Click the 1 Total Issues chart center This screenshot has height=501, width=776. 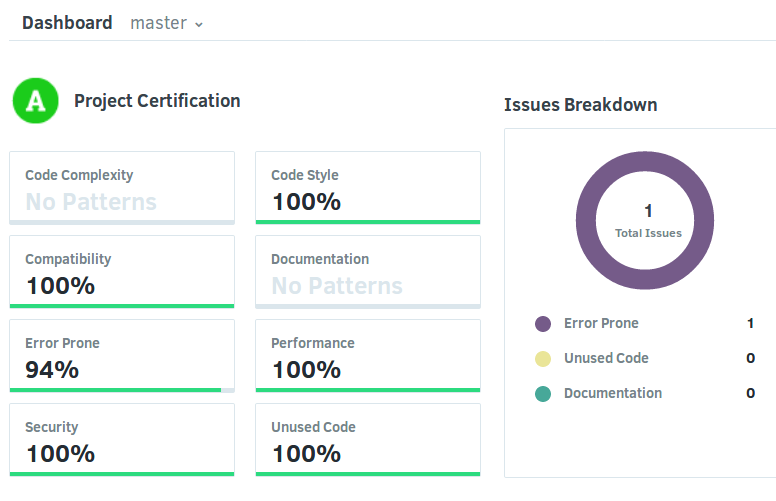pos(647,221)
